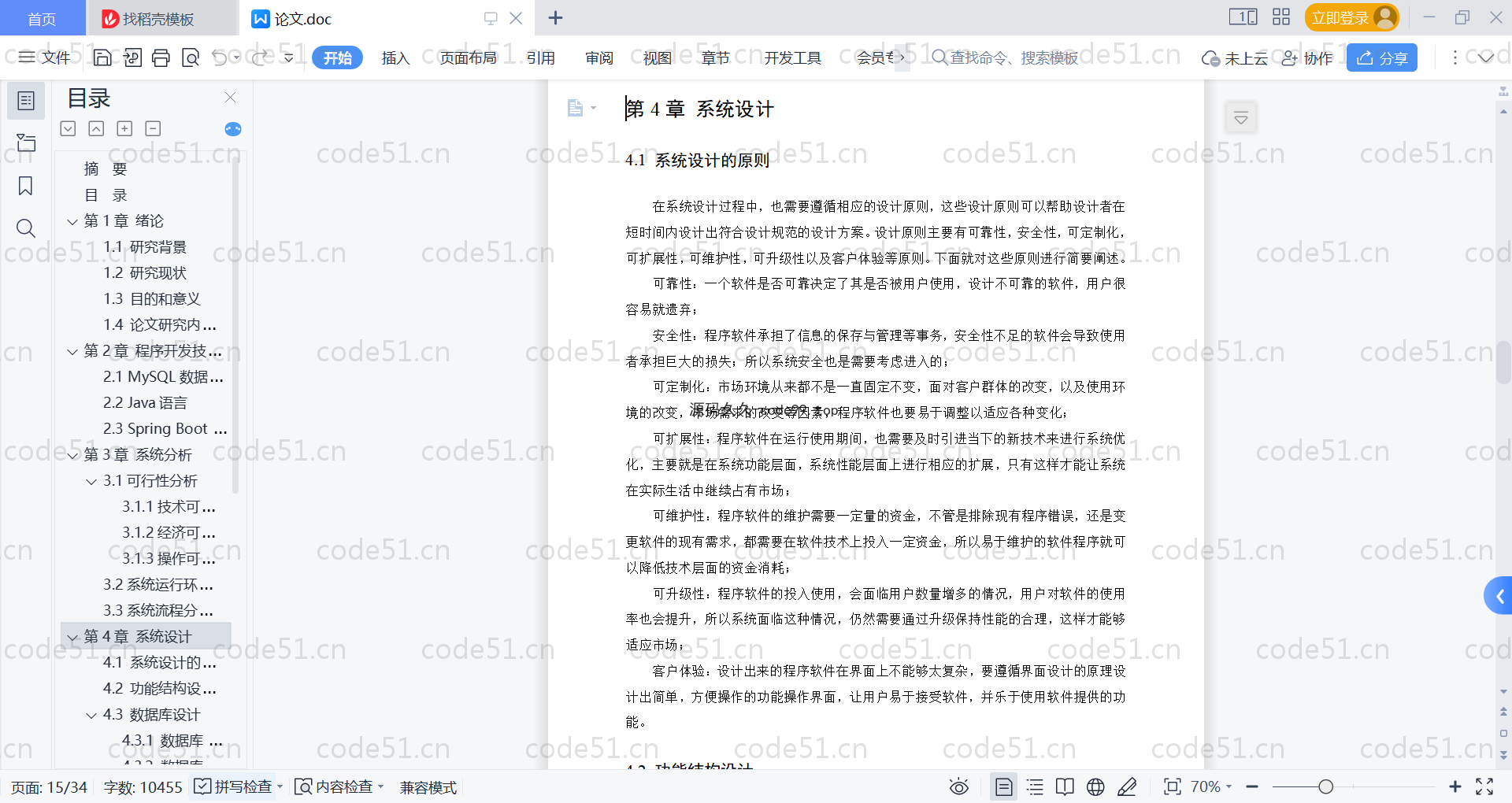Collapse the 第1章 绪论 tree node
1512x803 pixels.
(x=72, y=222)
